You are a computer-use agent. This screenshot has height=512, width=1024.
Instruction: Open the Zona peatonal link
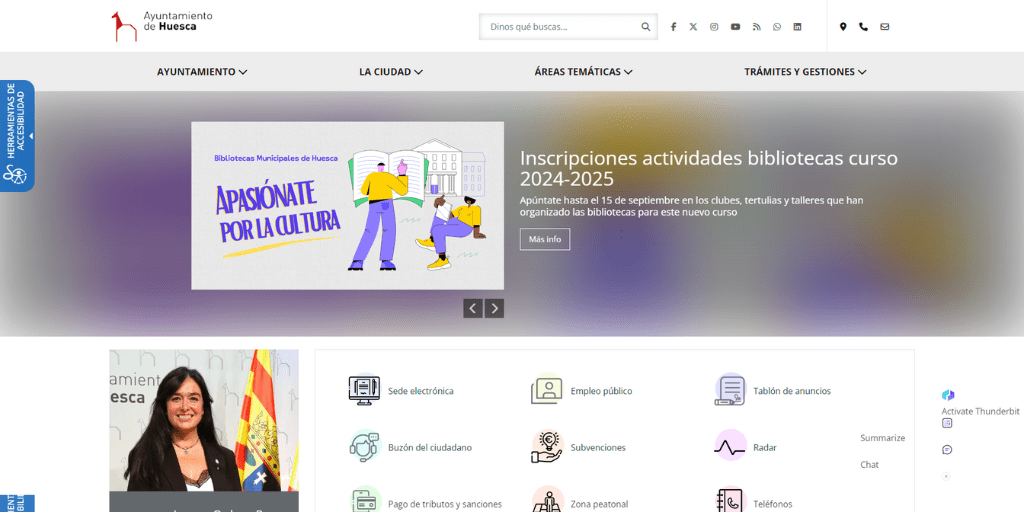click(600, 504)
